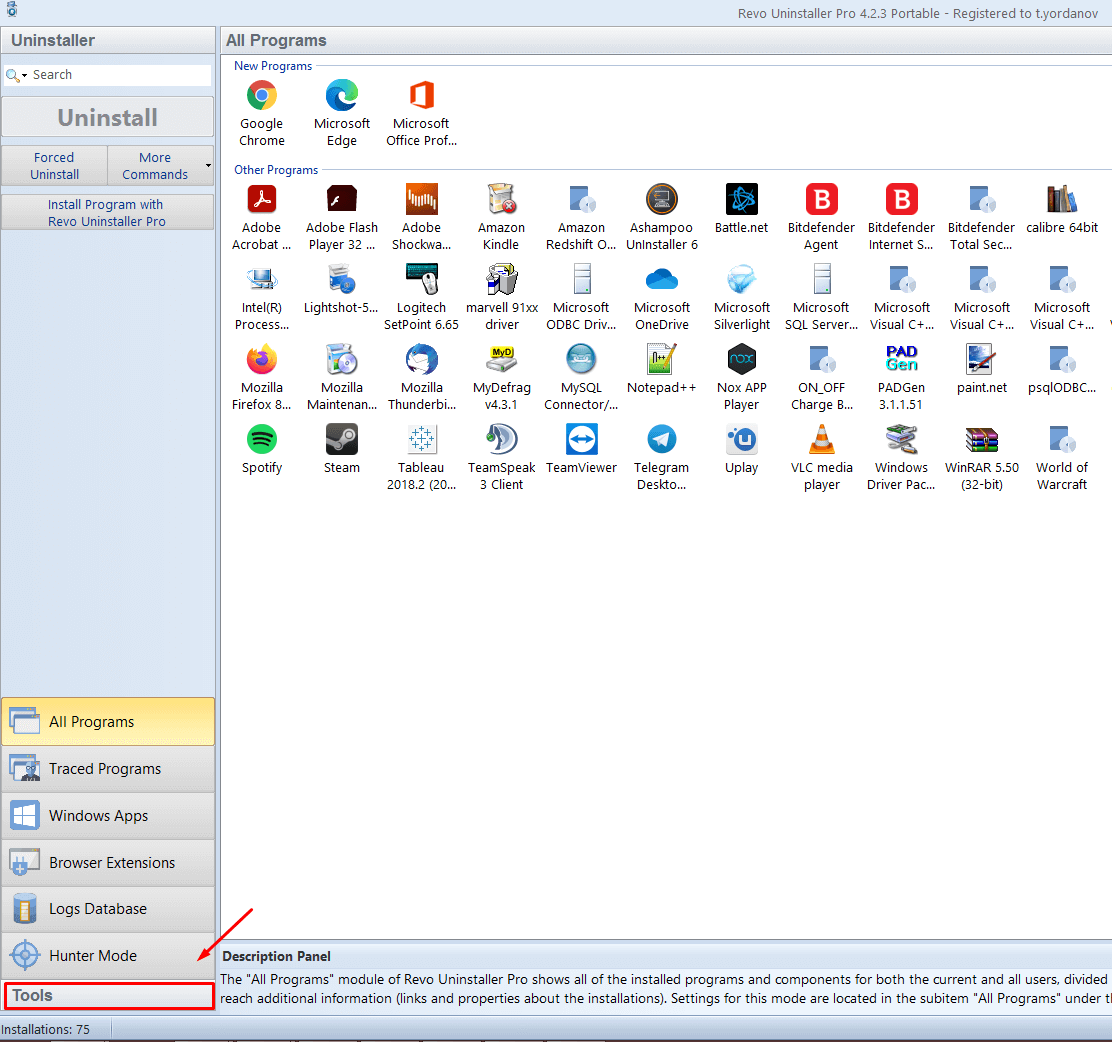Select the Mozilla Maintenance Service icon

coord(342,360)
